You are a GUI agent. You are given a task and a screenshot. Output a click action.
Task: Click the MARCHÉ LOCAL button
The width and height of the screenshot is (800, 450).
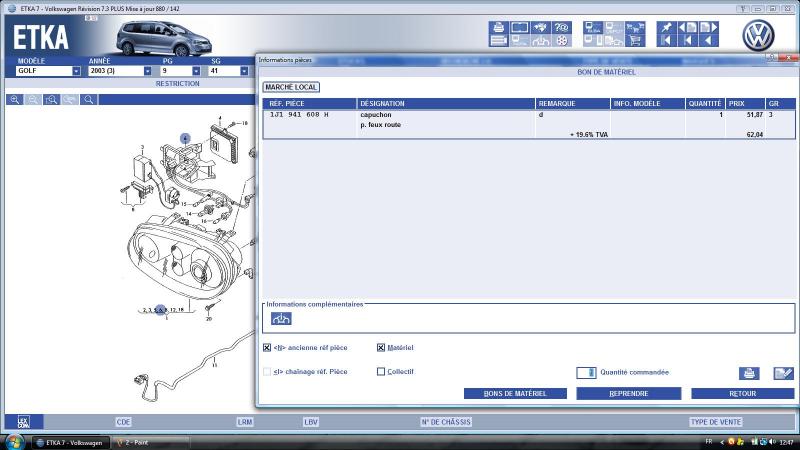coord(291,87)
